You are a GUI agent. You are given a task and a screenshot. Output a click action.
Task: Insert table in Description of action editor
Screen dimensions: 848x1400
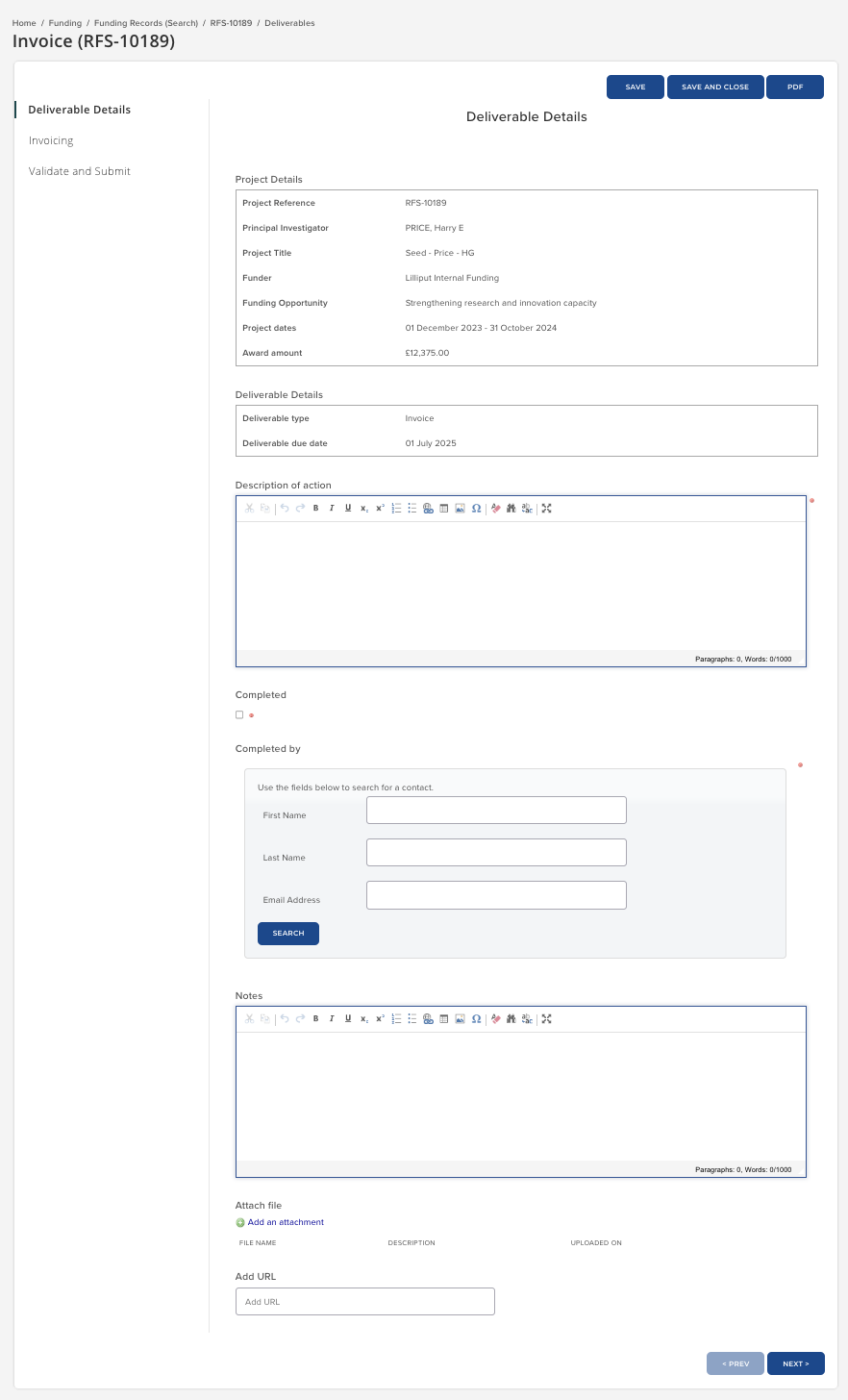coord(444,509)
